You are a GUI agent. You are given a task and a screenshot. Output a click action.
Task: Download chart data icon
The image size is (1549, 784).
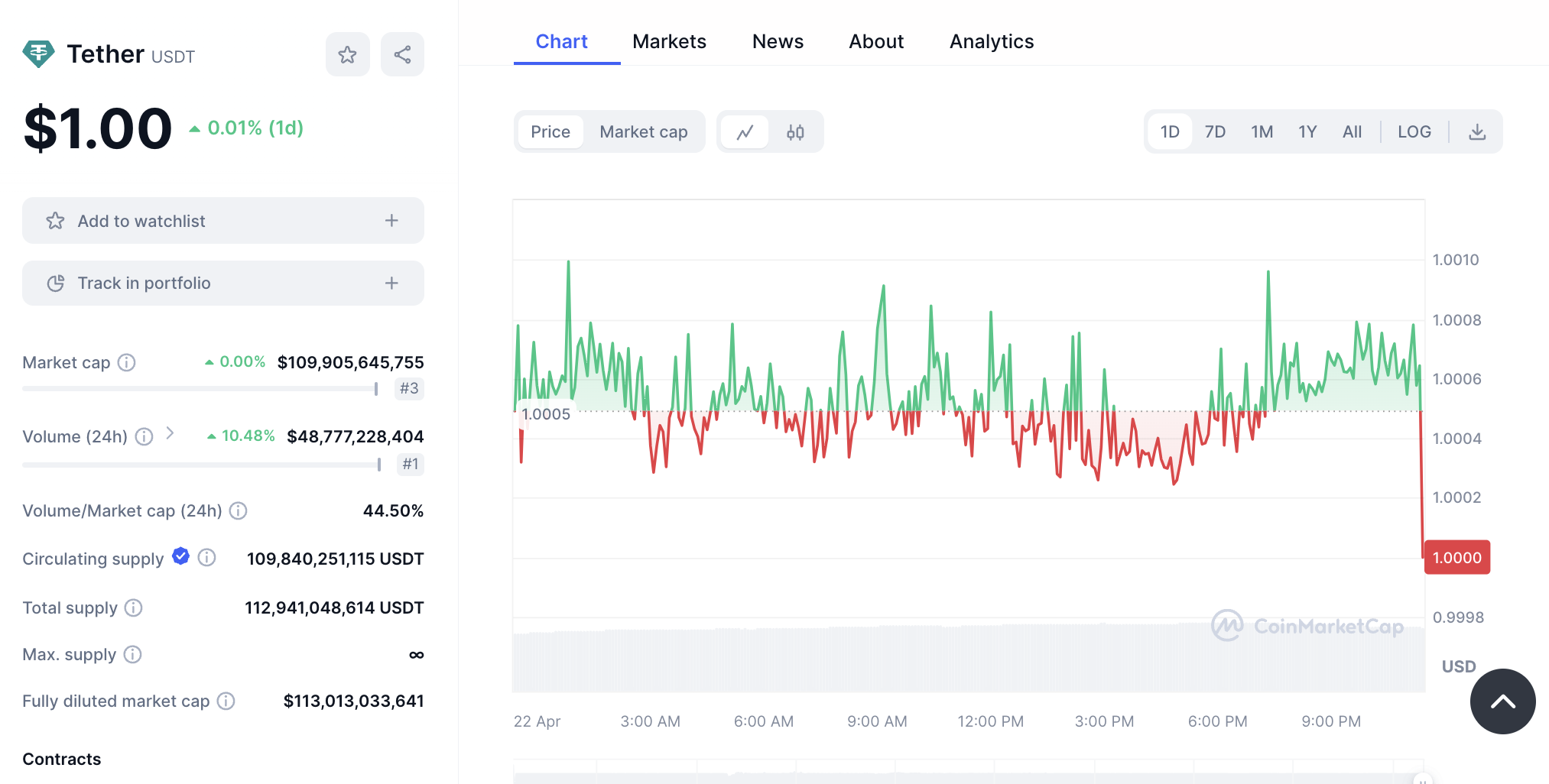tap(1477, 132)
